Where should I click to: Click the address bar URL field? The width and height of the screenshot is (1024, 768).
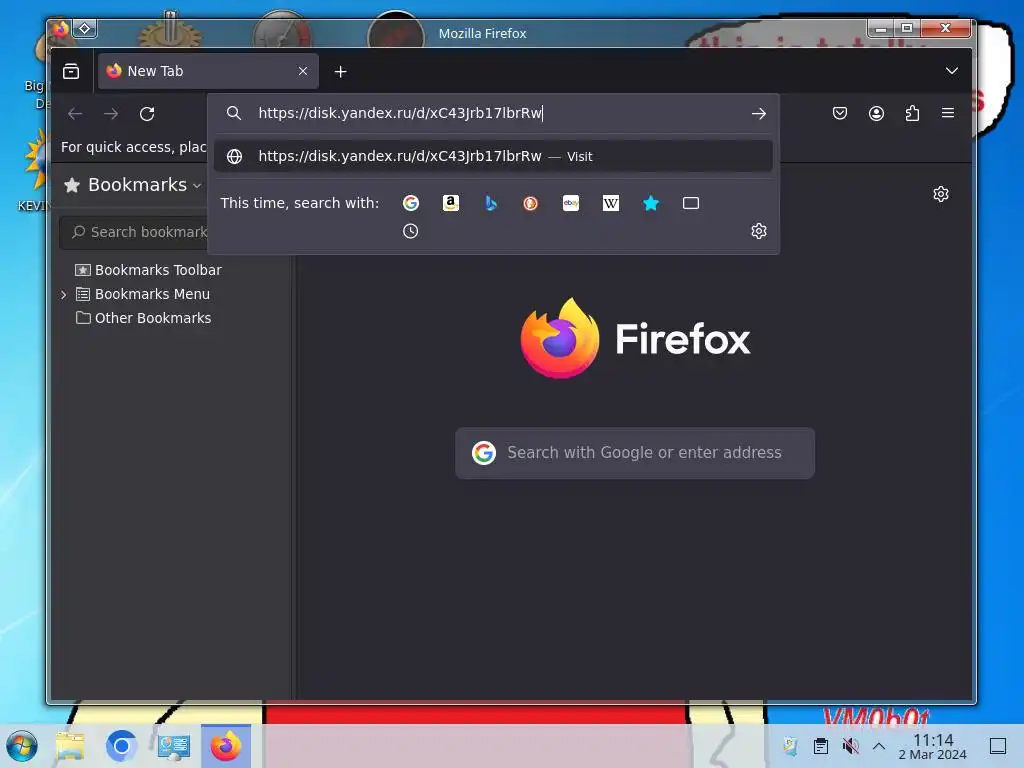pos(496,113)
